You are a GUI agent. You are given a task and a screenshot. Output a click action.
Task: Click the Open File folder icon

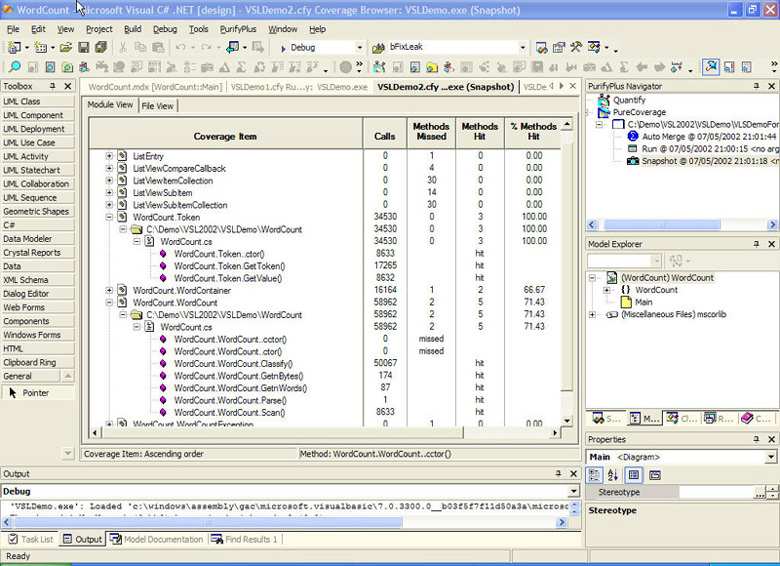(66, 47)
